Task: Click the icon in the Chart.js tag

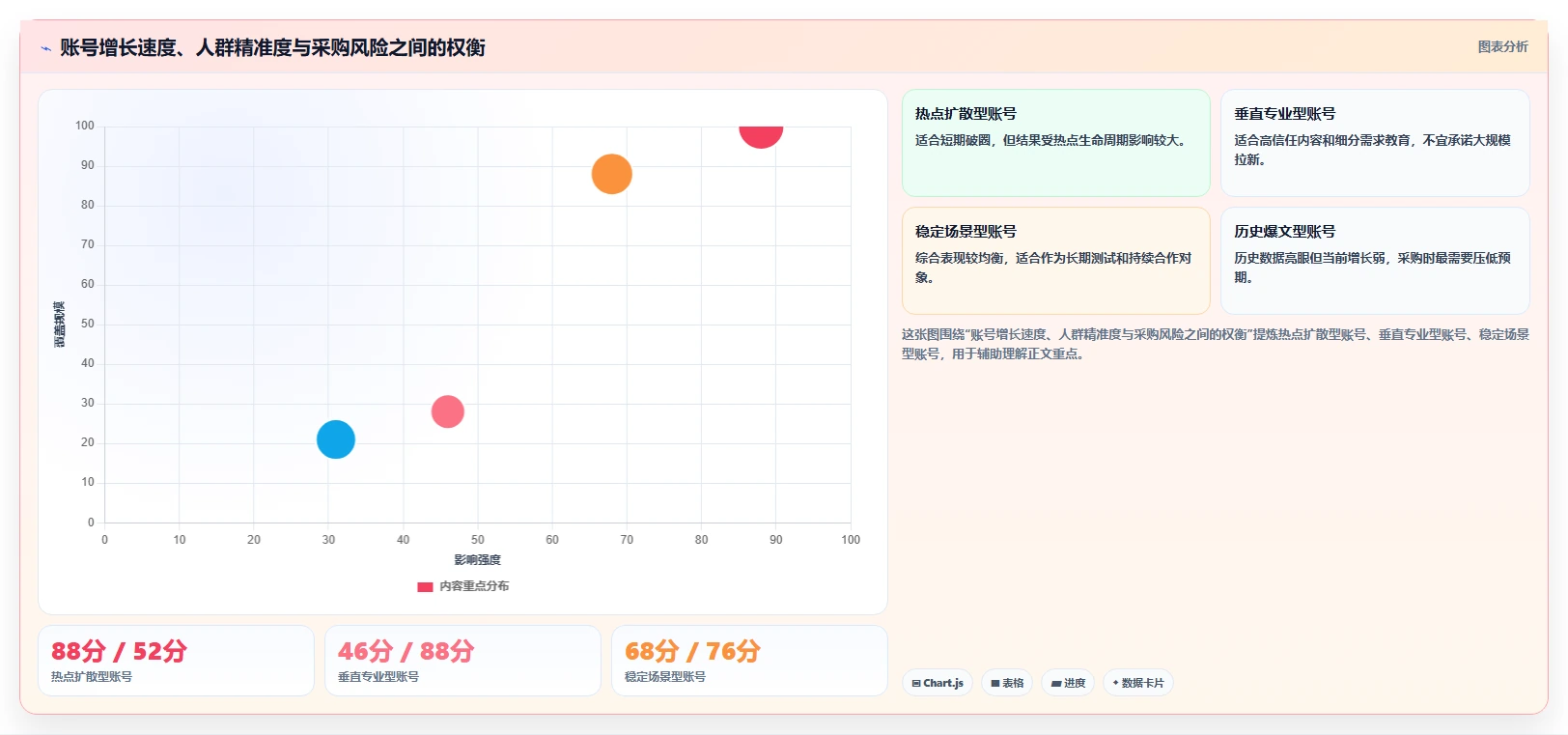Action: point(916,683)
